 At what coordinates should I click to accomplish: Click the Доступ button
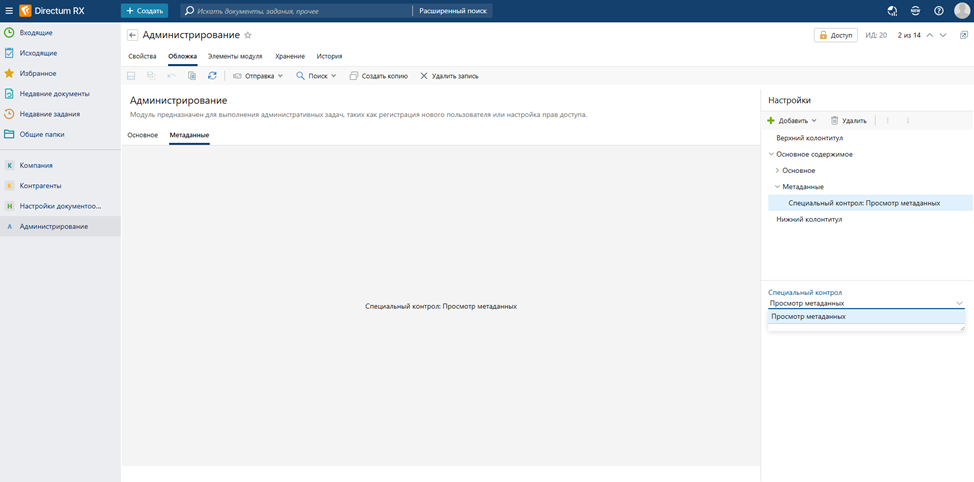click(835, 35)
